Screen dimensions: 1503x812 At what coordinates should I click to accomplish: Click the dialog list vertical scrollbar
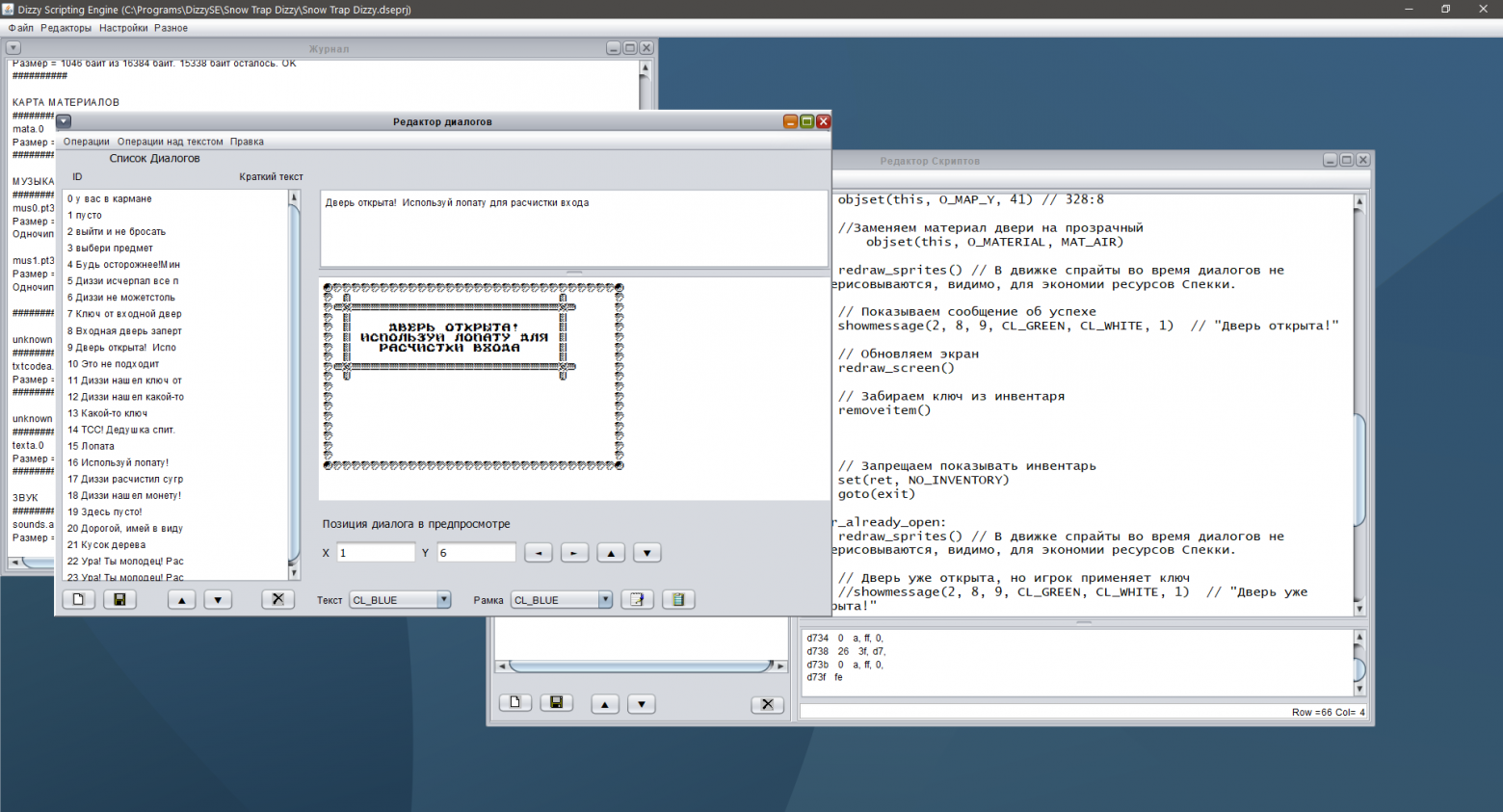coord(294,385)
